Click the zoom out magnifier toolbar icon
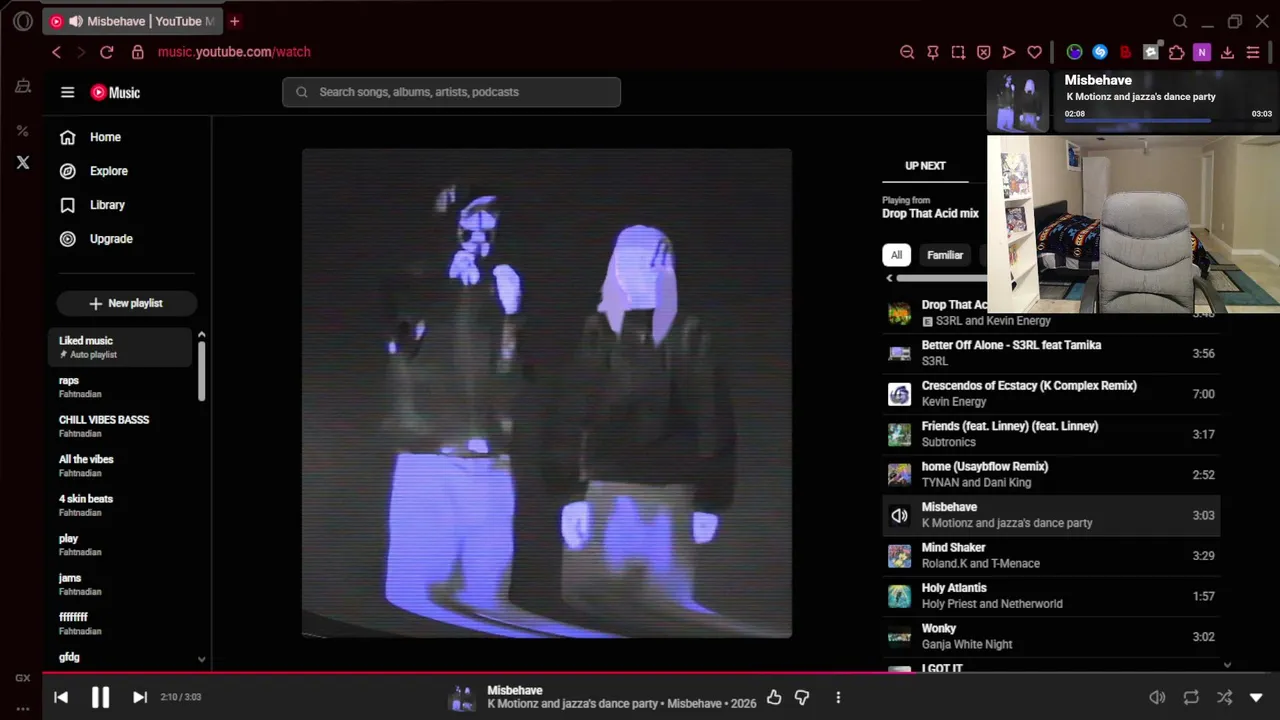 [x=907, y=52]
